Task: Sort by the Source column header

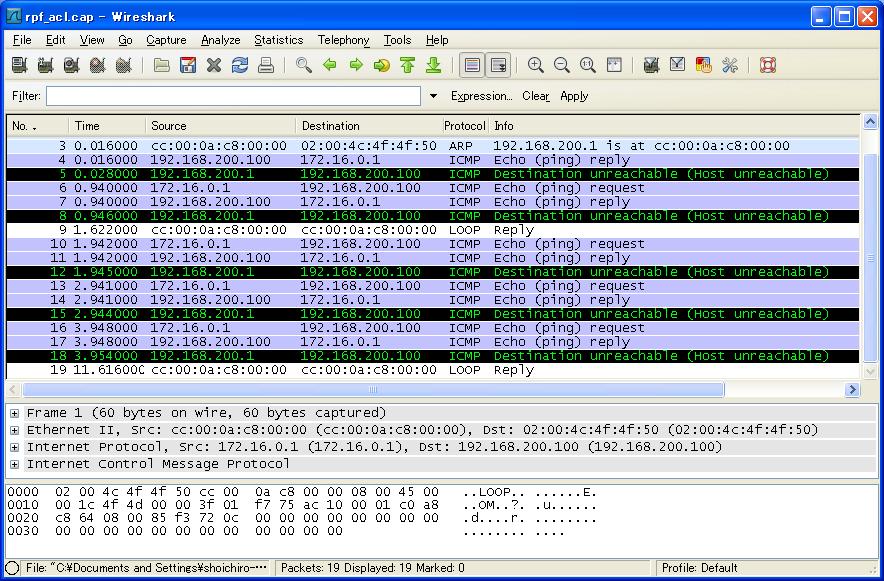Action: pyautogui.click(x=220, y=126)
